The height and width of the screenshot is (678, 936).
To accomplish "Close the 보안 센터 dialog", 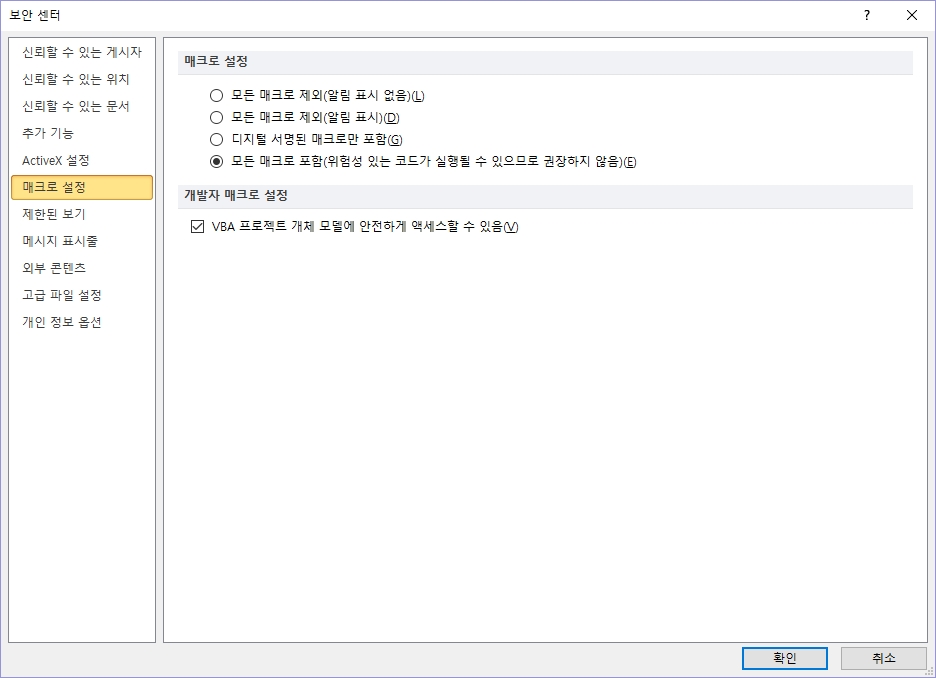I will click(x=912, y=16).
